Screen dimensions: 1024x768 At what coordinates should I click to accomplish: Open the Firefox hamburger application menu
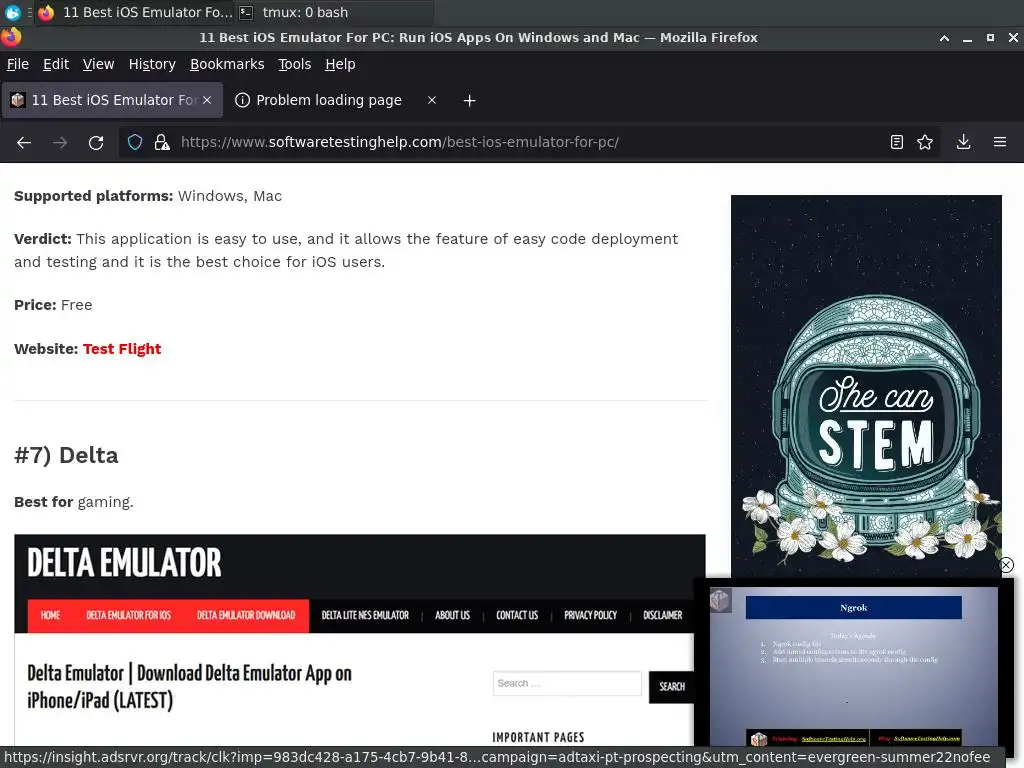(1000, 142)
